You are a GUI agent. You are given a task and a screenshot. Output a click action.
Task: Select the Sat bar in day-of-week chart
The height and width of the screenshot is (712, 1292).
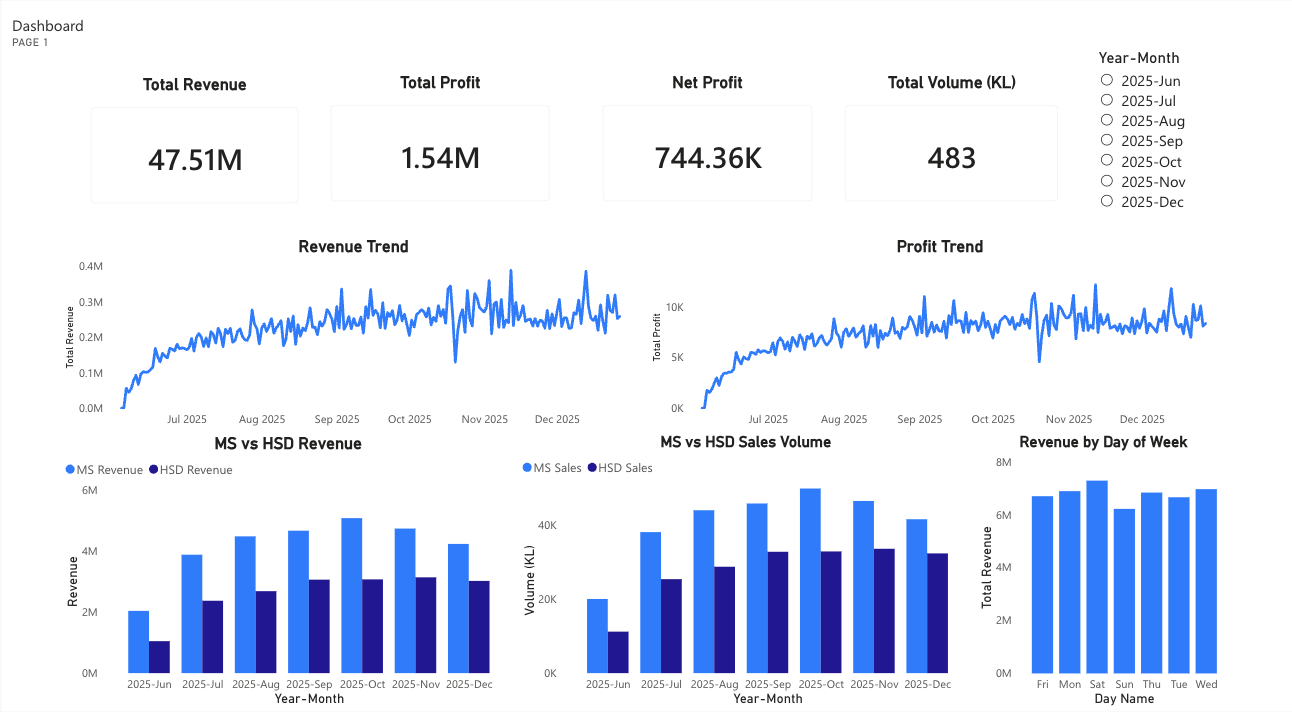pos(1097,577)
